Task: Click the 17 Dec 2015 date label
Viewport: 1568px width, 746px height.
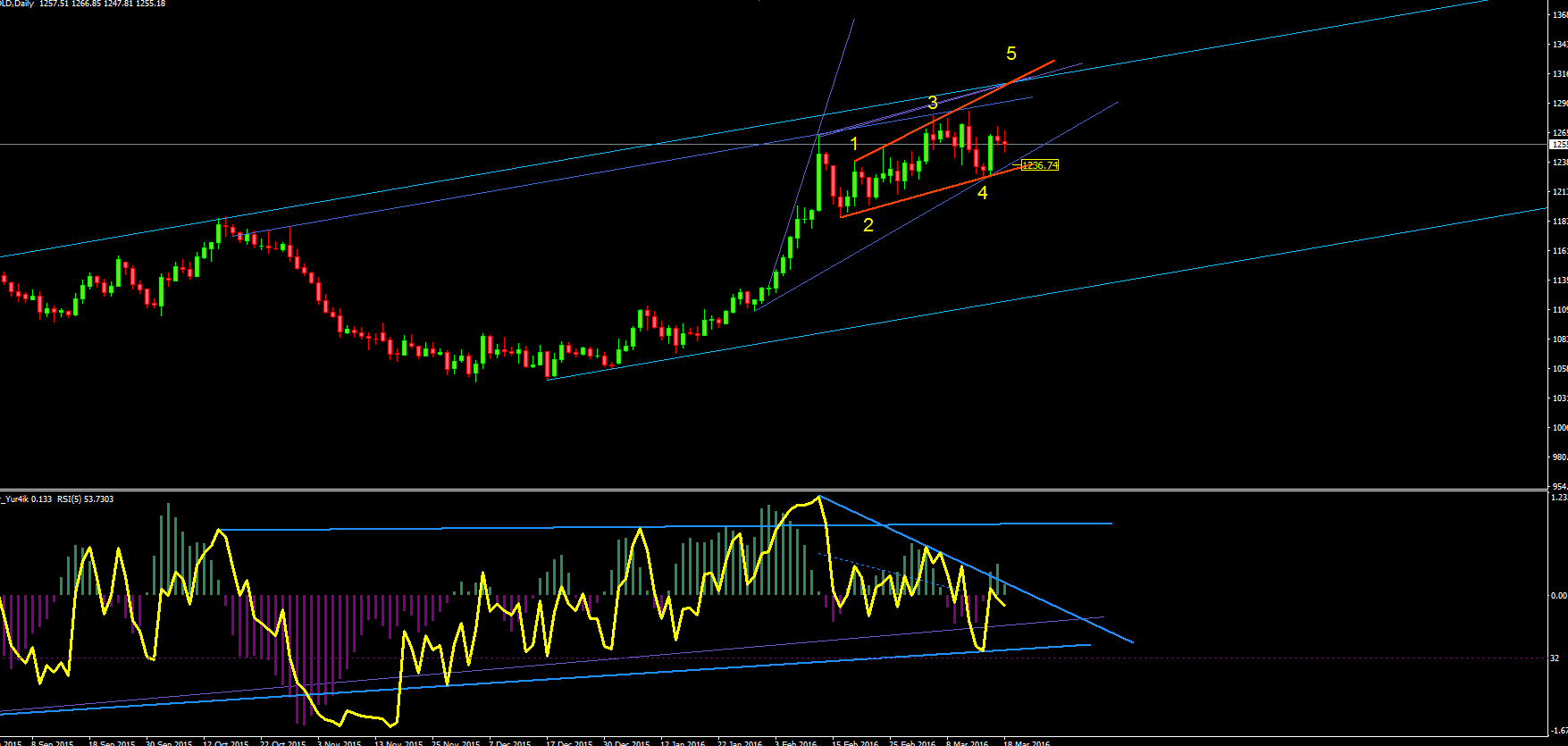Action: 569,742
